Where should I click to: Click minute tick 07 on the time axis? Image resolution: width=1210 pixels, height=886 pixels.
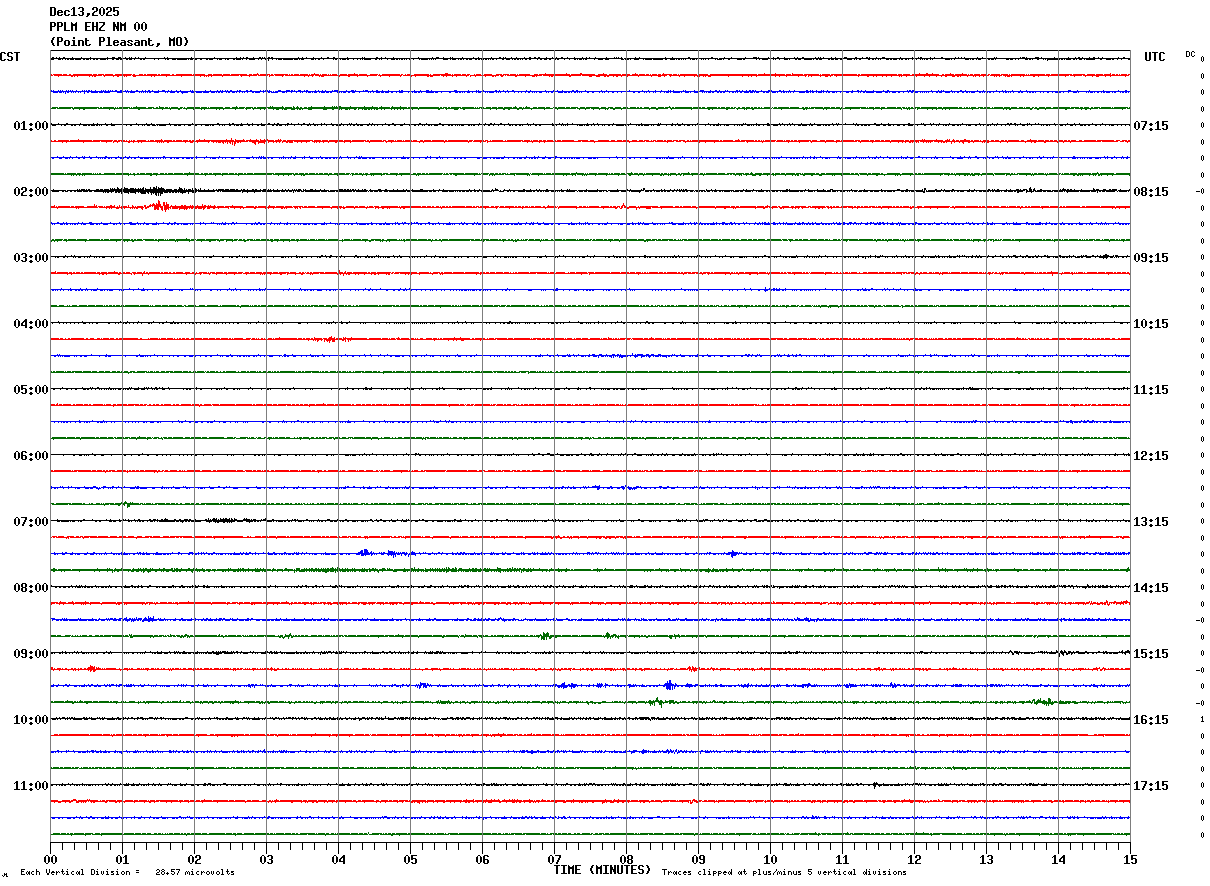click(555, 859)
